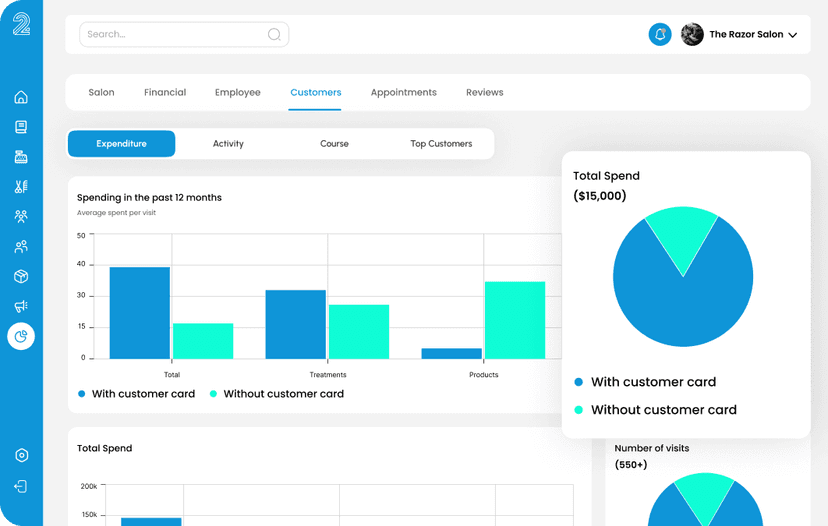Click bar chart legend Without customer card
Viewport: 828px width, 526px height.
277,394
